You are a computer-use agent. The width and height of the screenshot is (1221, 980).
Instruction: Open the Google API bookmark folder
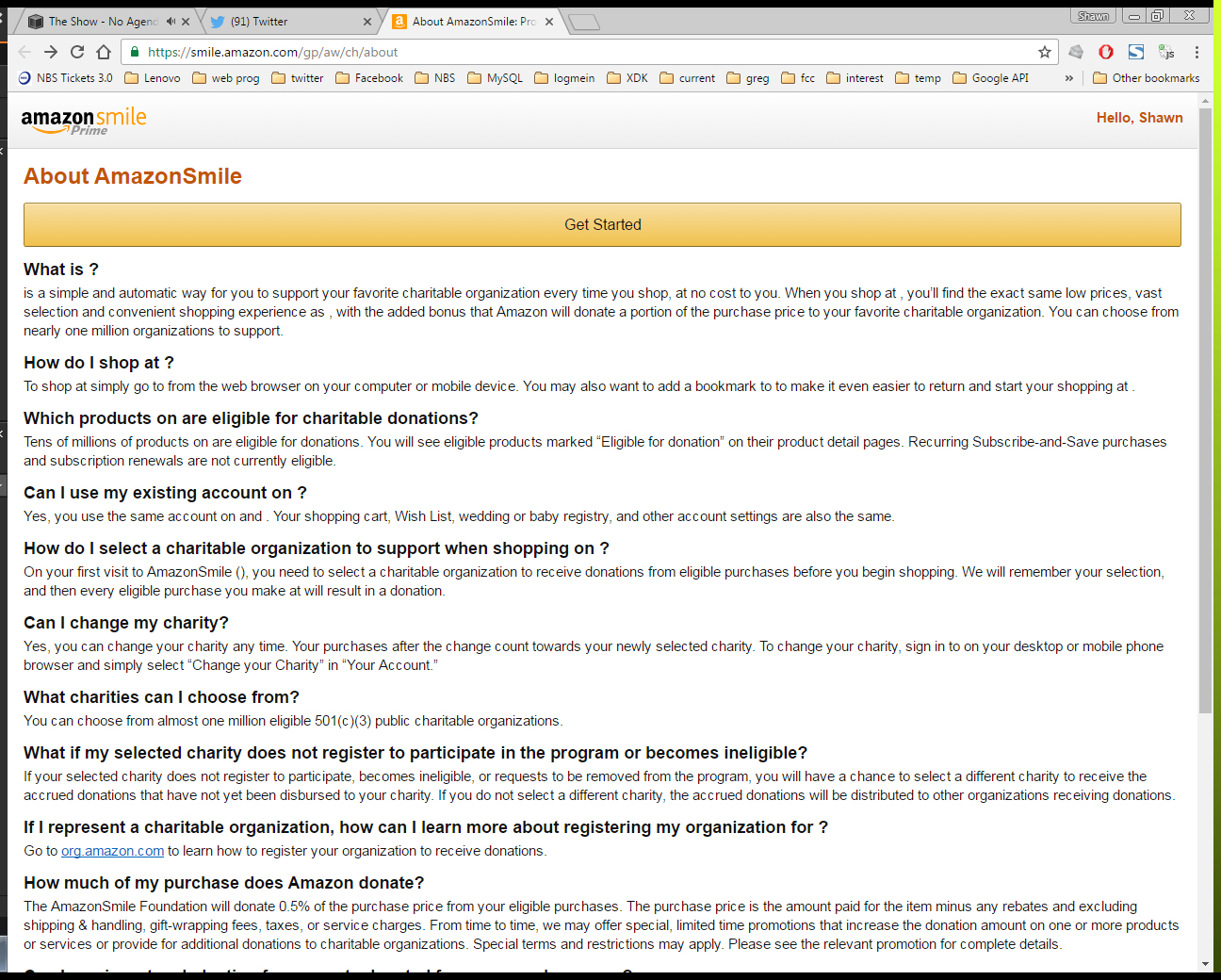point(991,78)
